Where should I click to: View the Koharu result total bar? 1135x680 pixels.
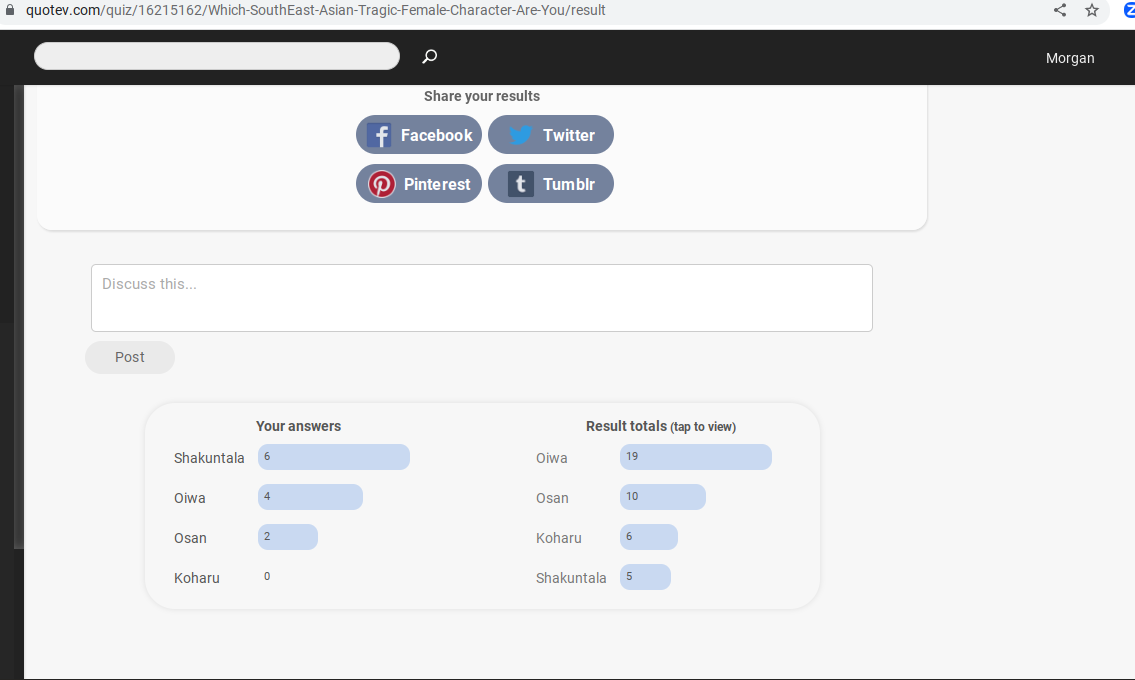(x=648, y=537)
